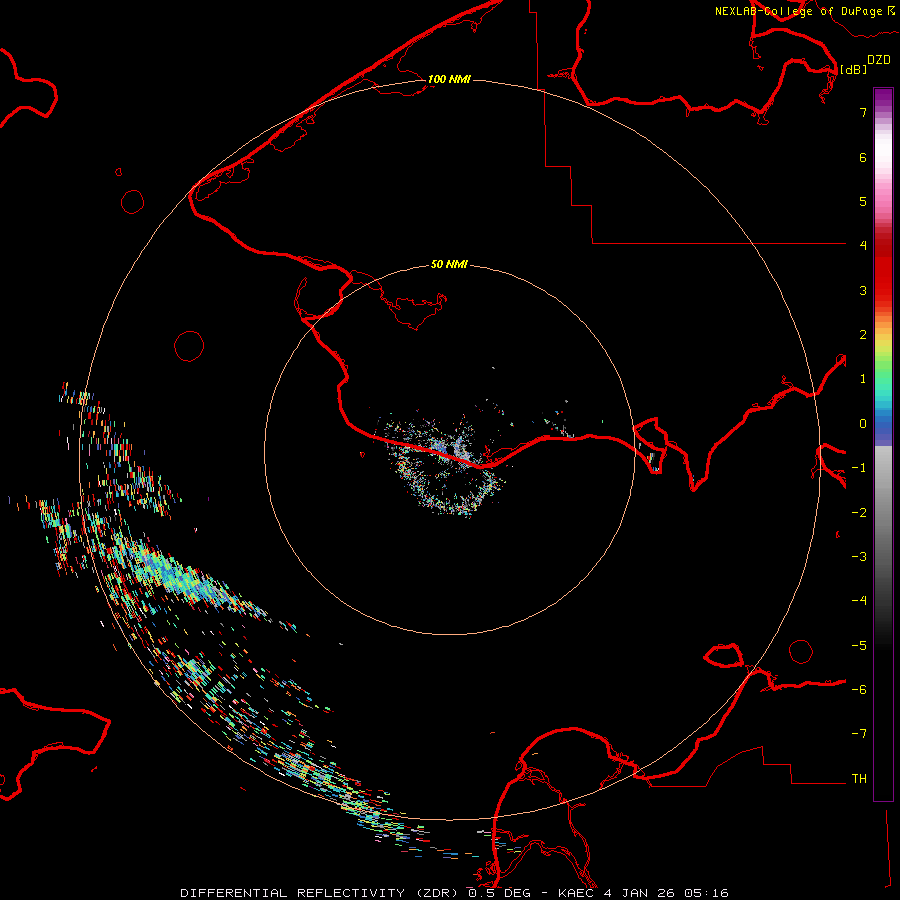This screenshot has height=900, width=900.
Task: Click the Differential Reflectivity caption at bottom
Action: pyautogui.click(x=455, y=893)
